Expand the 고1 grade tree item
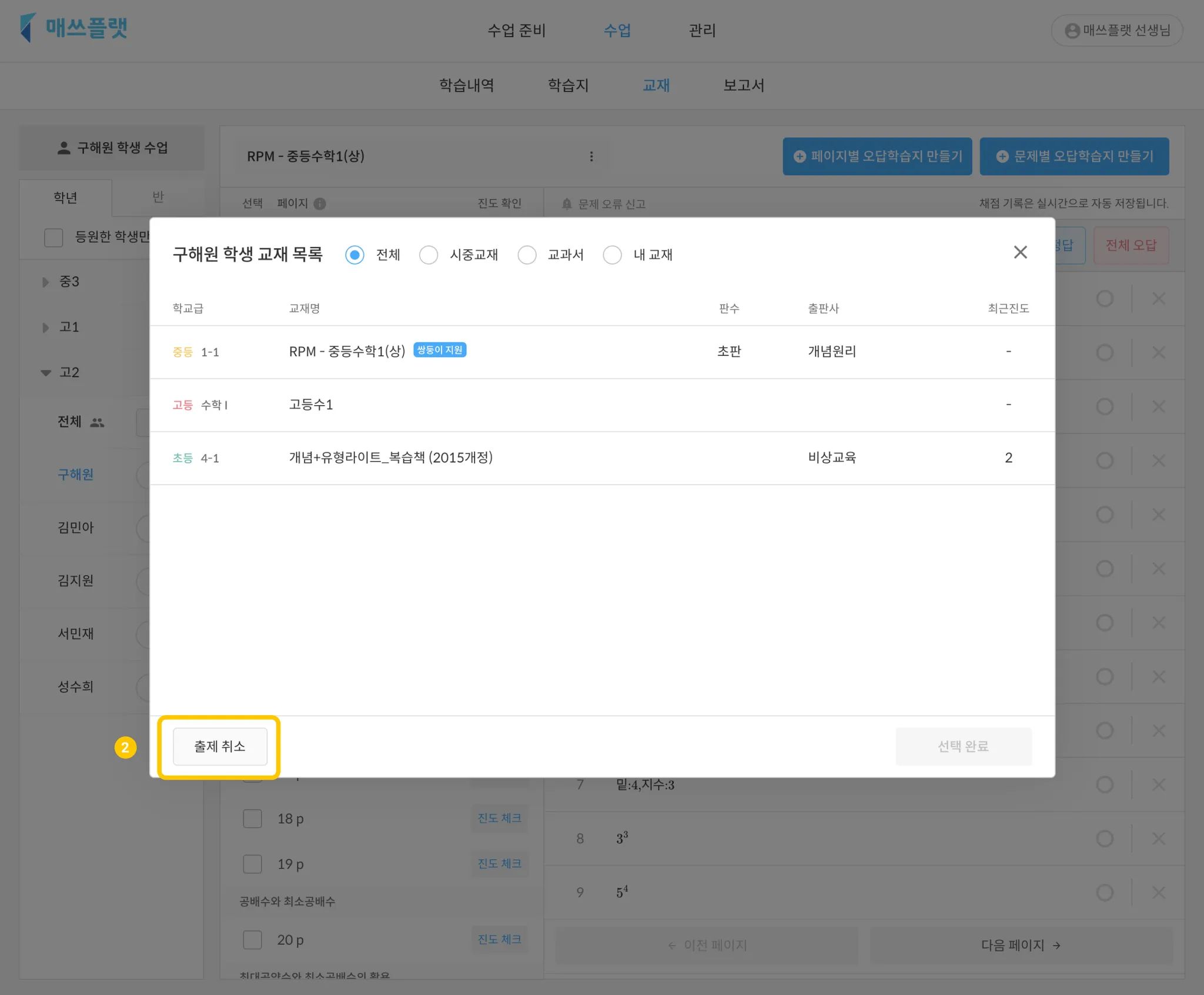Screen dimensions: 1204x995 45,328
